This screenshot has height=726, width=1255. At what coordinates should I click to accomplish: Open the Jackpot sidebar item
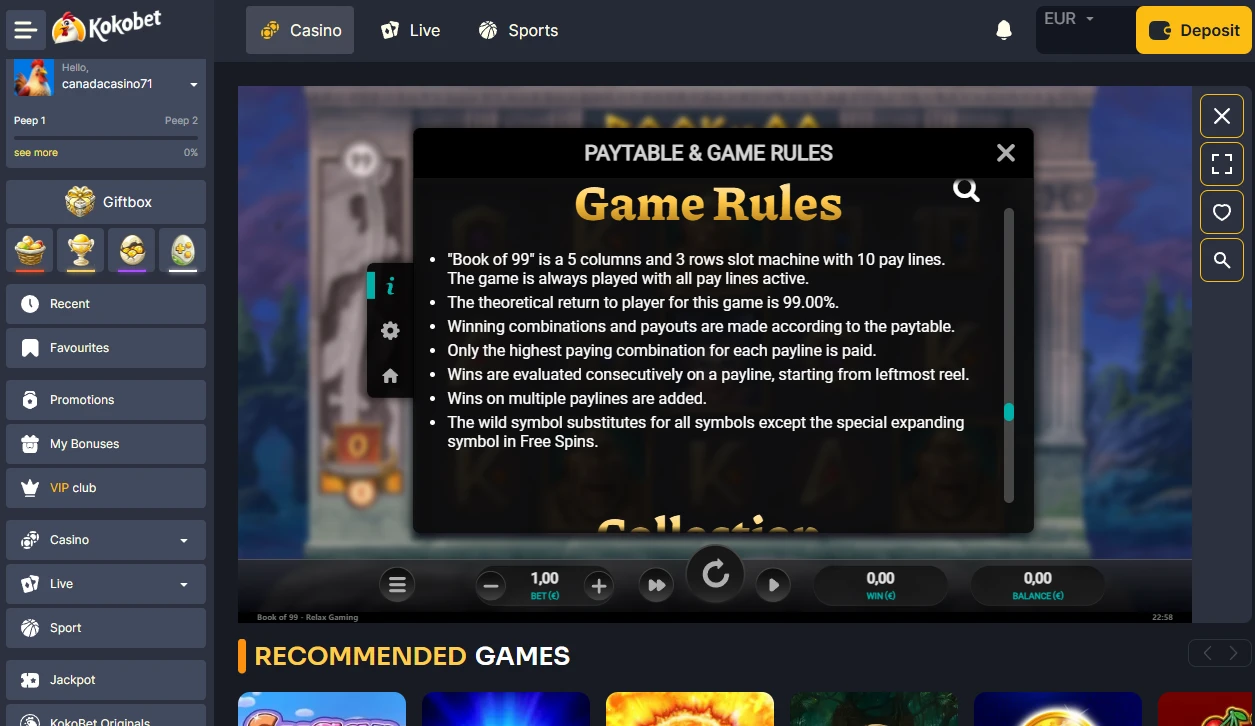click(106, 680)
